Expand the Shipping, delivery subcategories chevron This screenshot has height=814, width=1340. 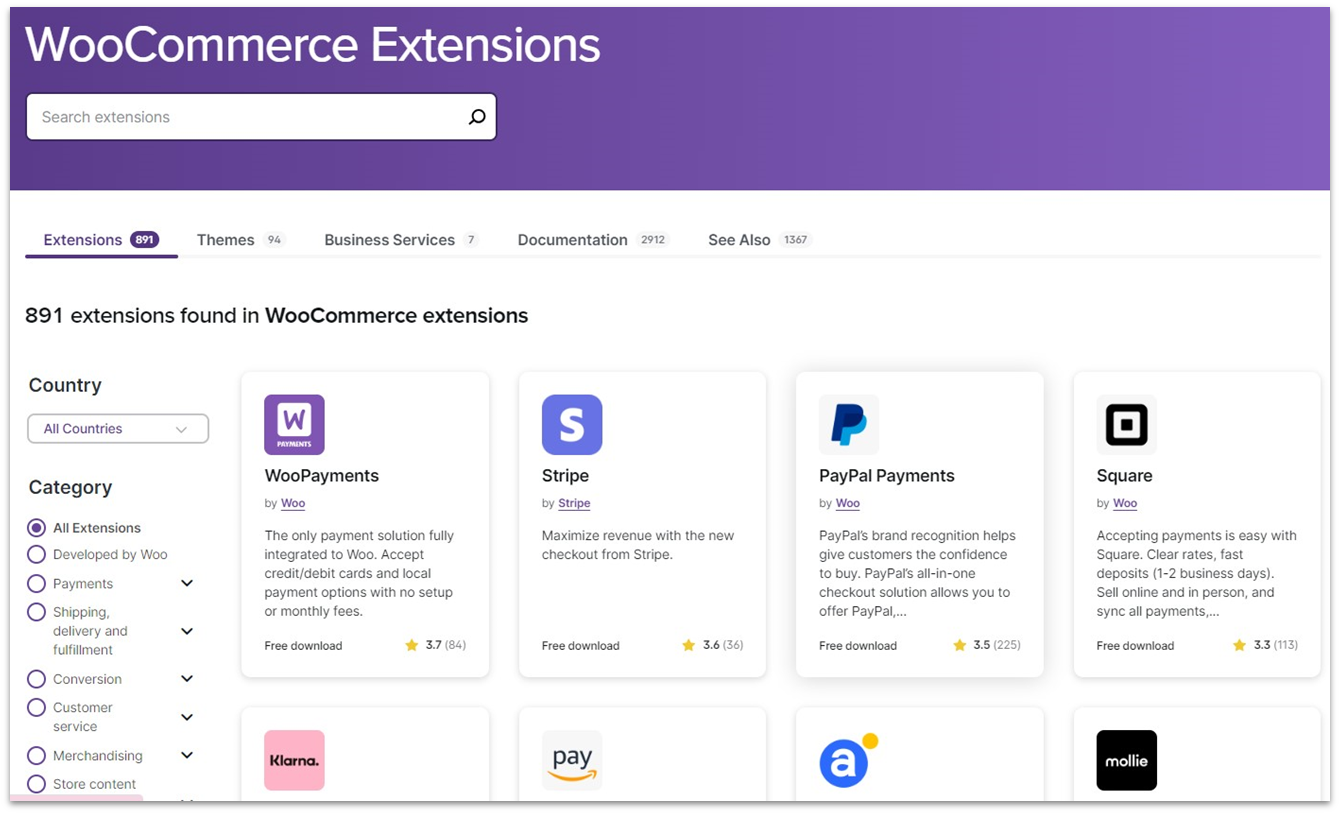(187, 631)
